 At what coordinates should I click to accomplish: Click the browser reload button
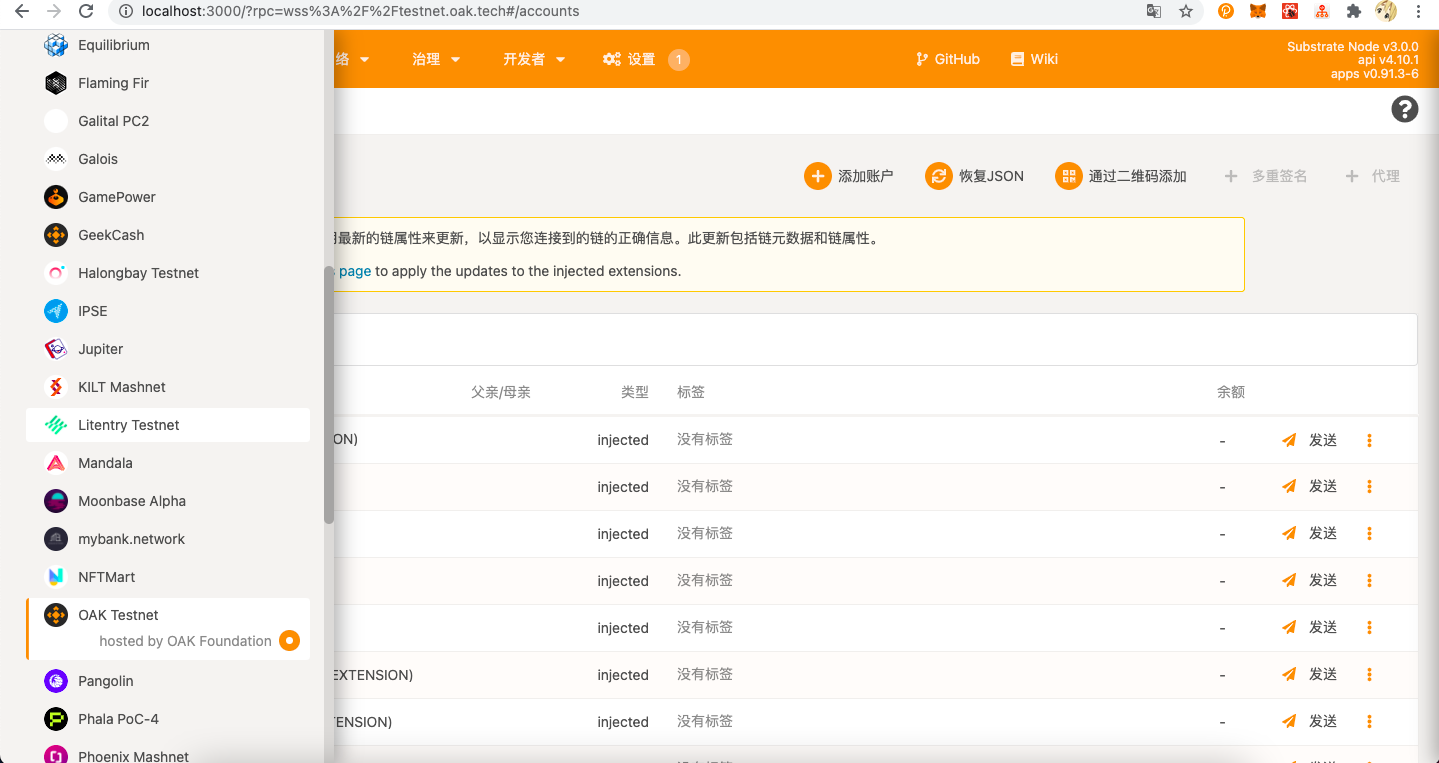click(x=86, y=11)
